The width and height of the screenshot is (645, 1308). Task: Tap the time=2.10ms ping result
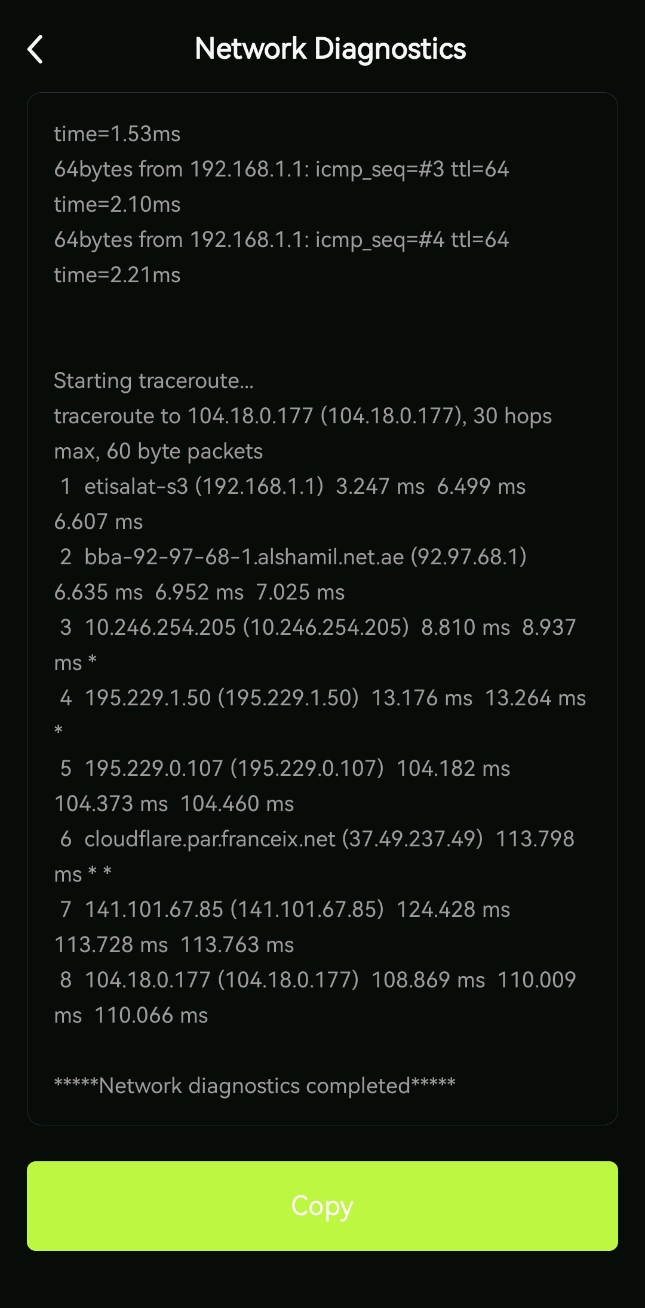pyautogui.click(x=117, y=205)
